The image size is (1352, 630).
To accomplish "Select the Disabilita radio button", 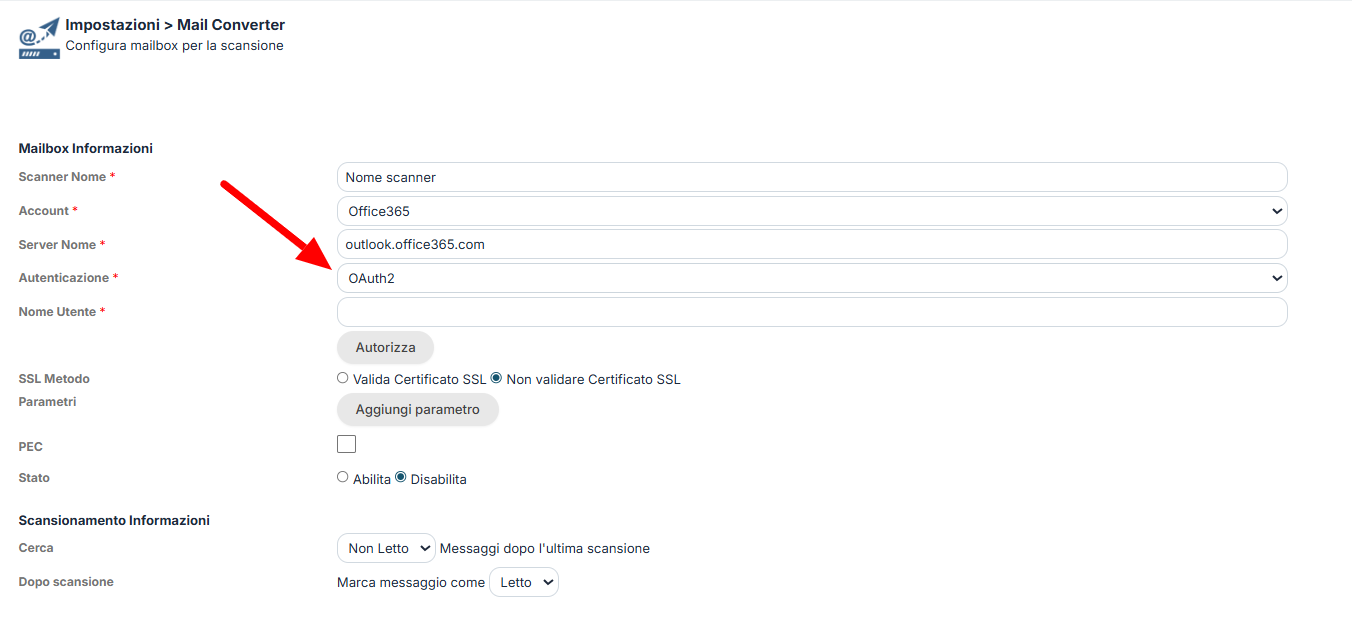I will click(x=401, y=477).
